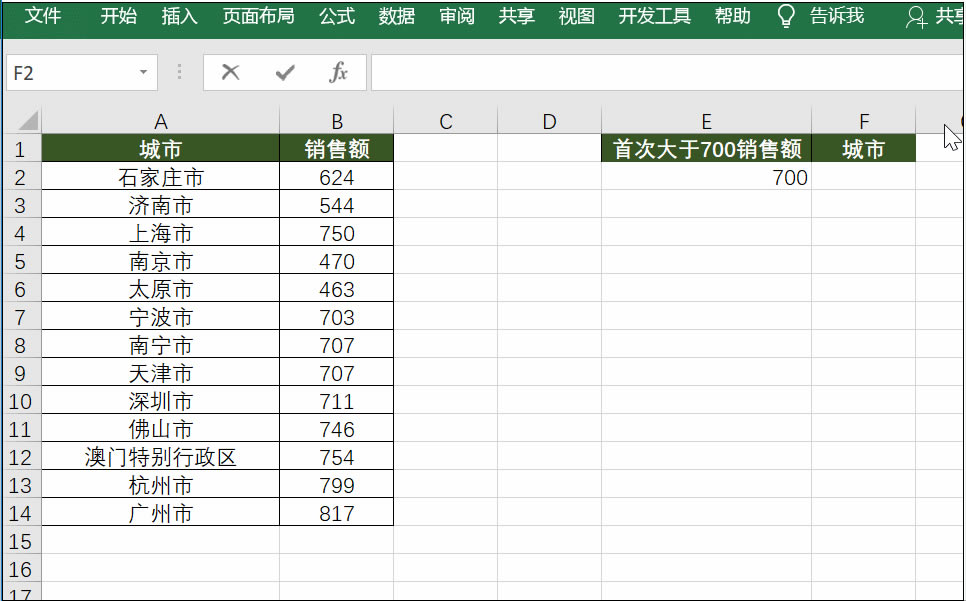Open the 公式 ribbon tab
This screenshot has height=601, width=966.
(x=336, y=16)
